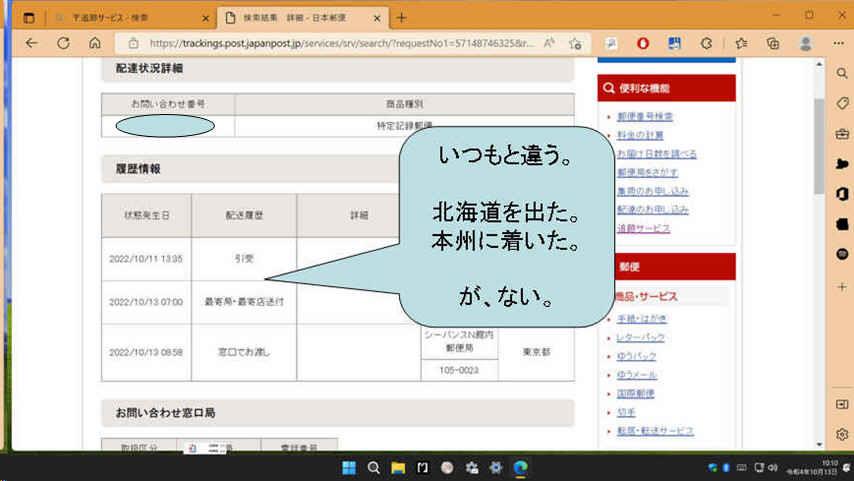Open the Windows Start menu
The height and width of the screenshot is (481, 854).
click(349, 467)
